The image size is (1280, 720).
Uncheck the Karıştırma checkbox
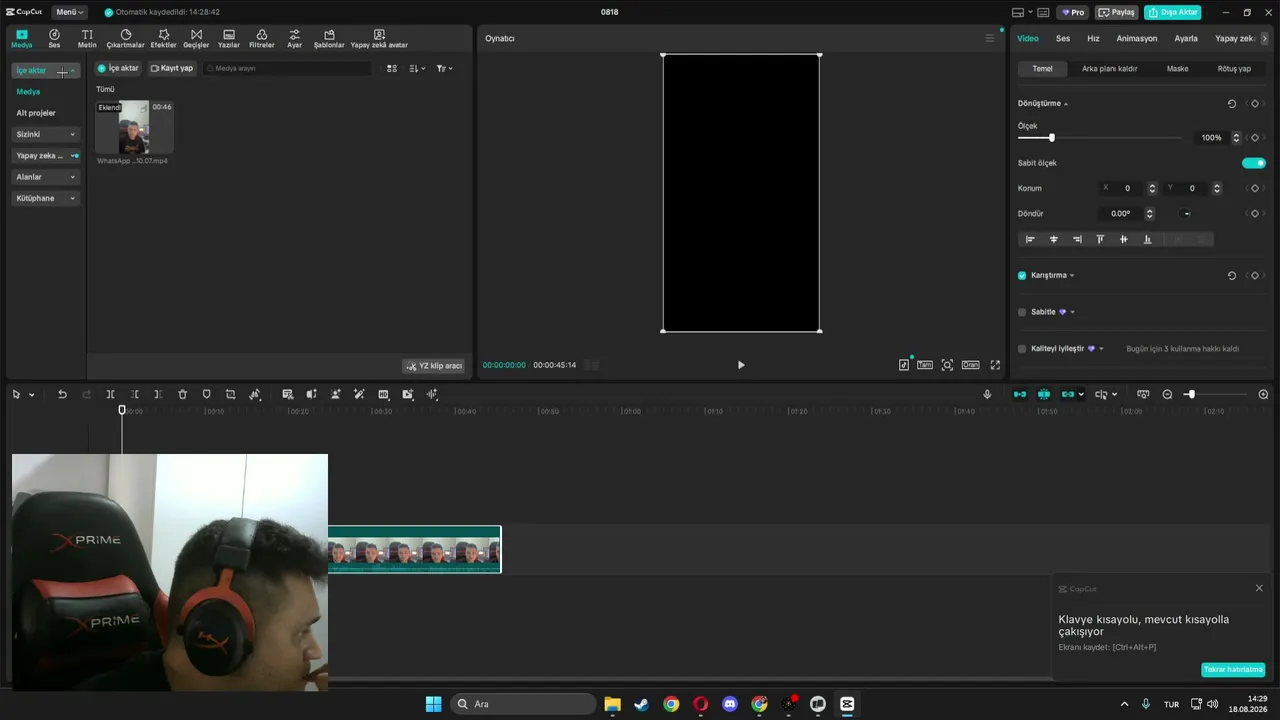click(1022, 275)
